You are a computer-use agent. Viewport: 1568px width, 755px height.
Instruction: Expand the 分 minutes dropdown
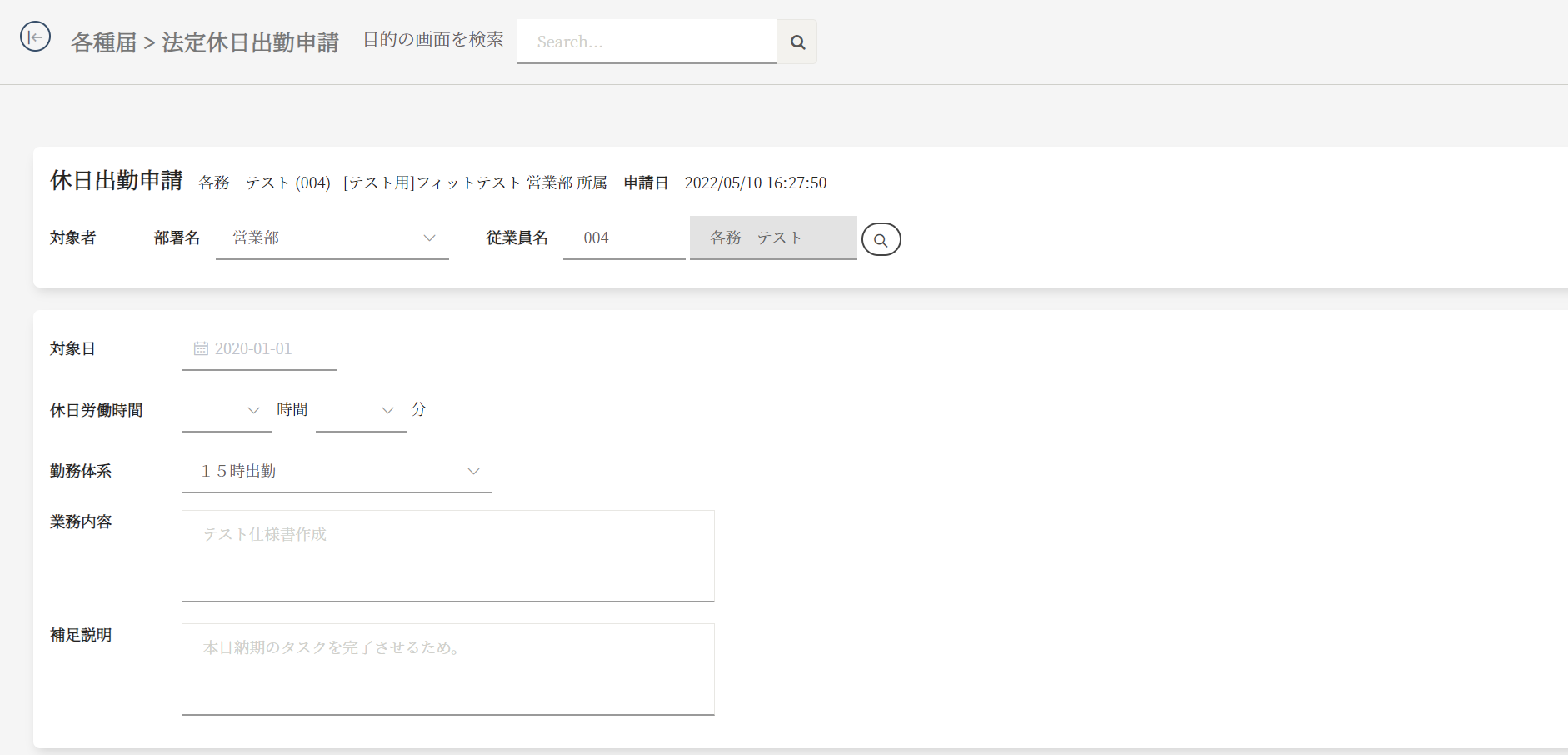(x=361, y=410)
